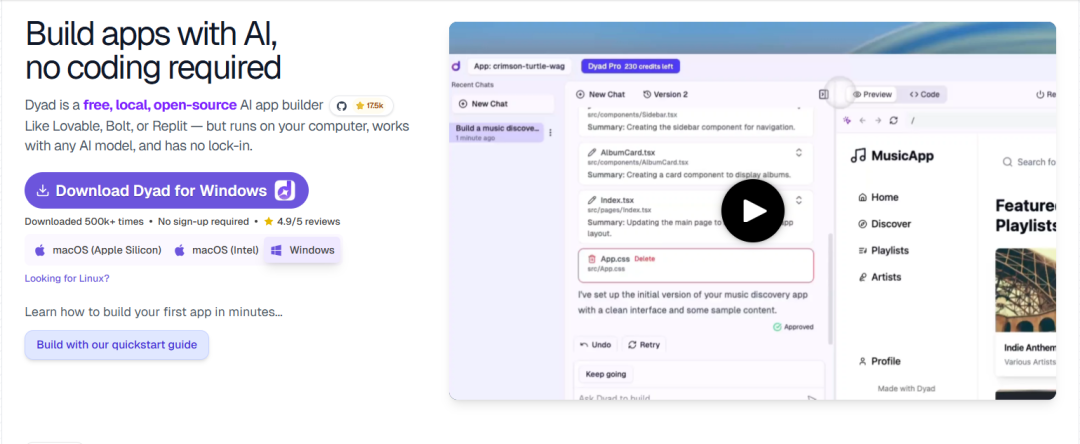Screen dimensions: 1080x444
Task: Click the back arrow in the preview toolbar
Action: (862, 120)
